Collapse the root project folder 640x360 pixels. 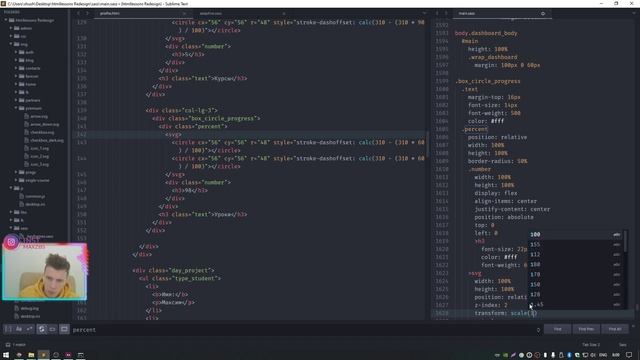pyautogui.click(x=6, y=20)
